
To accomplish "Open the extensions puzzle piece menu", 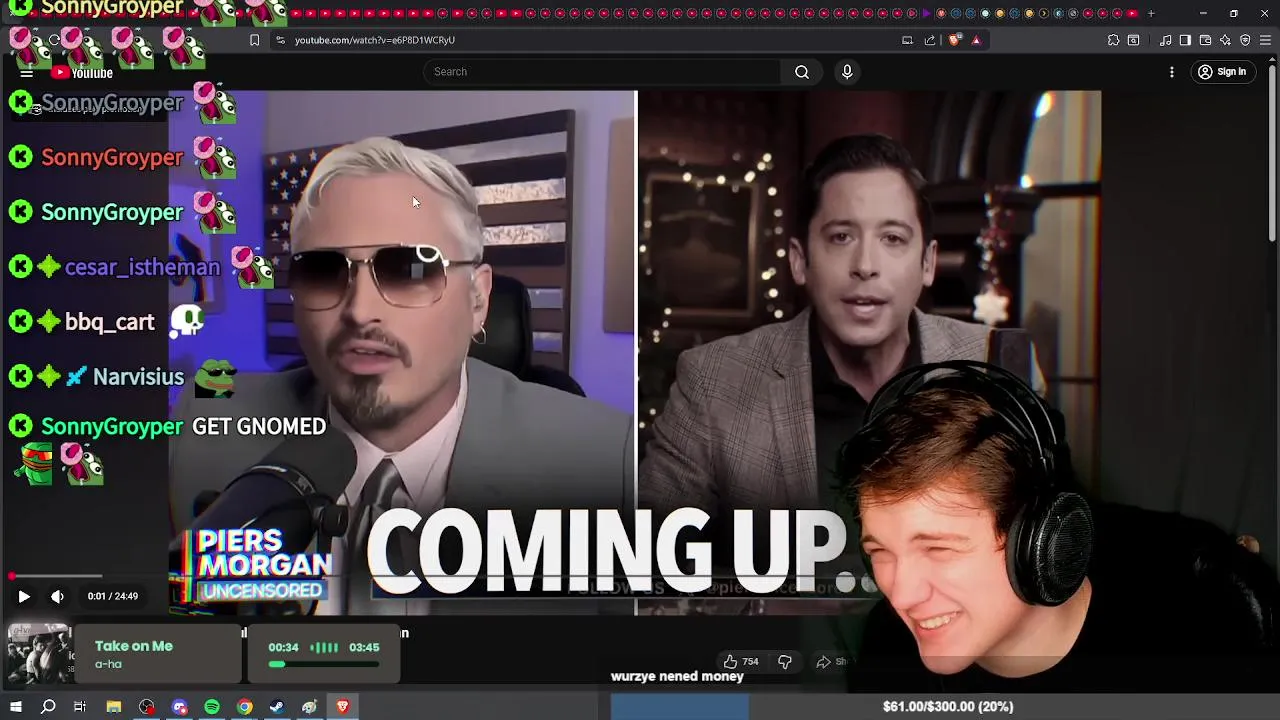I will point(1113,40).
